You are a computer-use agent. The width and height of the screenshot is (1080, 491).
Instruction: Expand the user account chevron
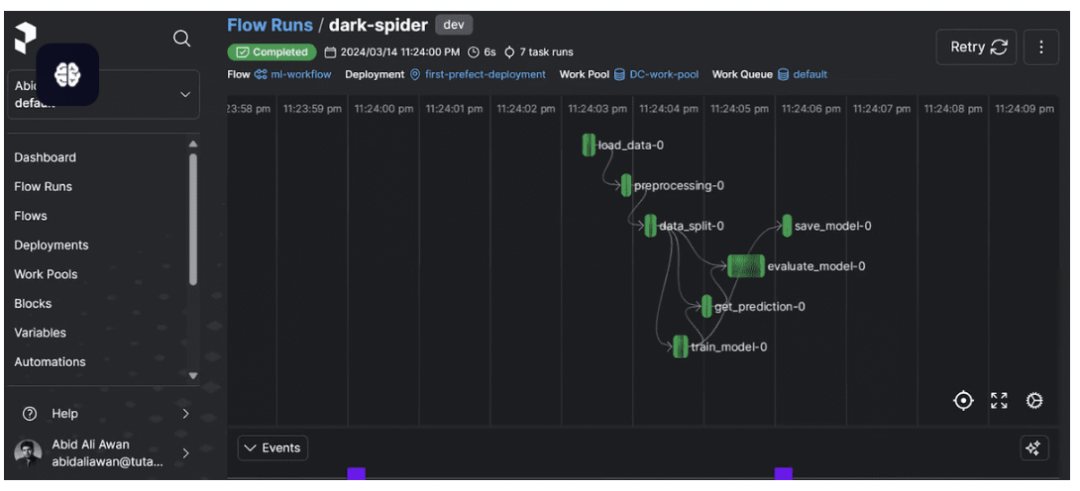pyautogui.click(x=185, y=453)
